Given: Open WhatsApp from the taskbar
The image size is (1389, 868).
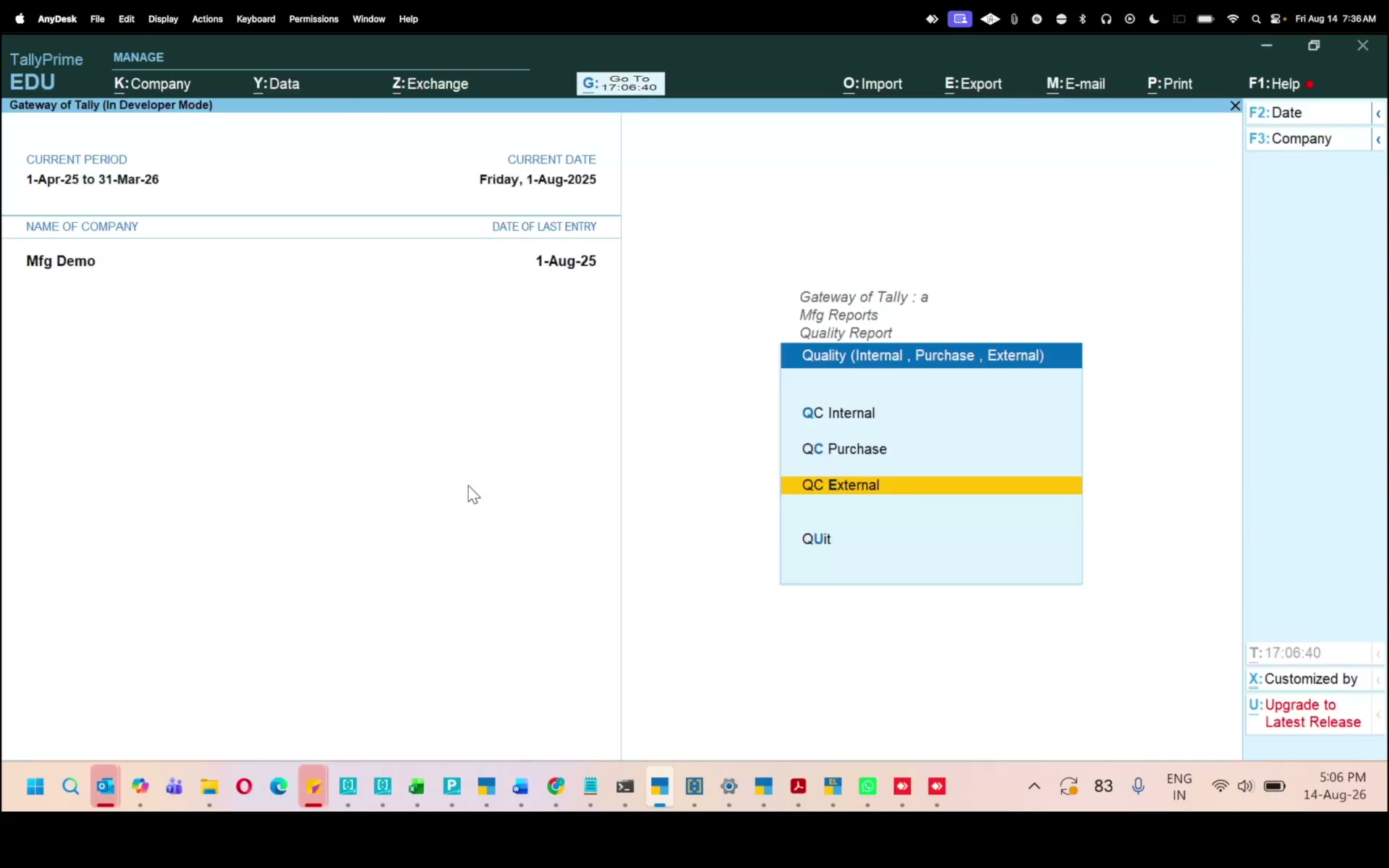Looking at the screenshot, I should [x=867, y=786].
